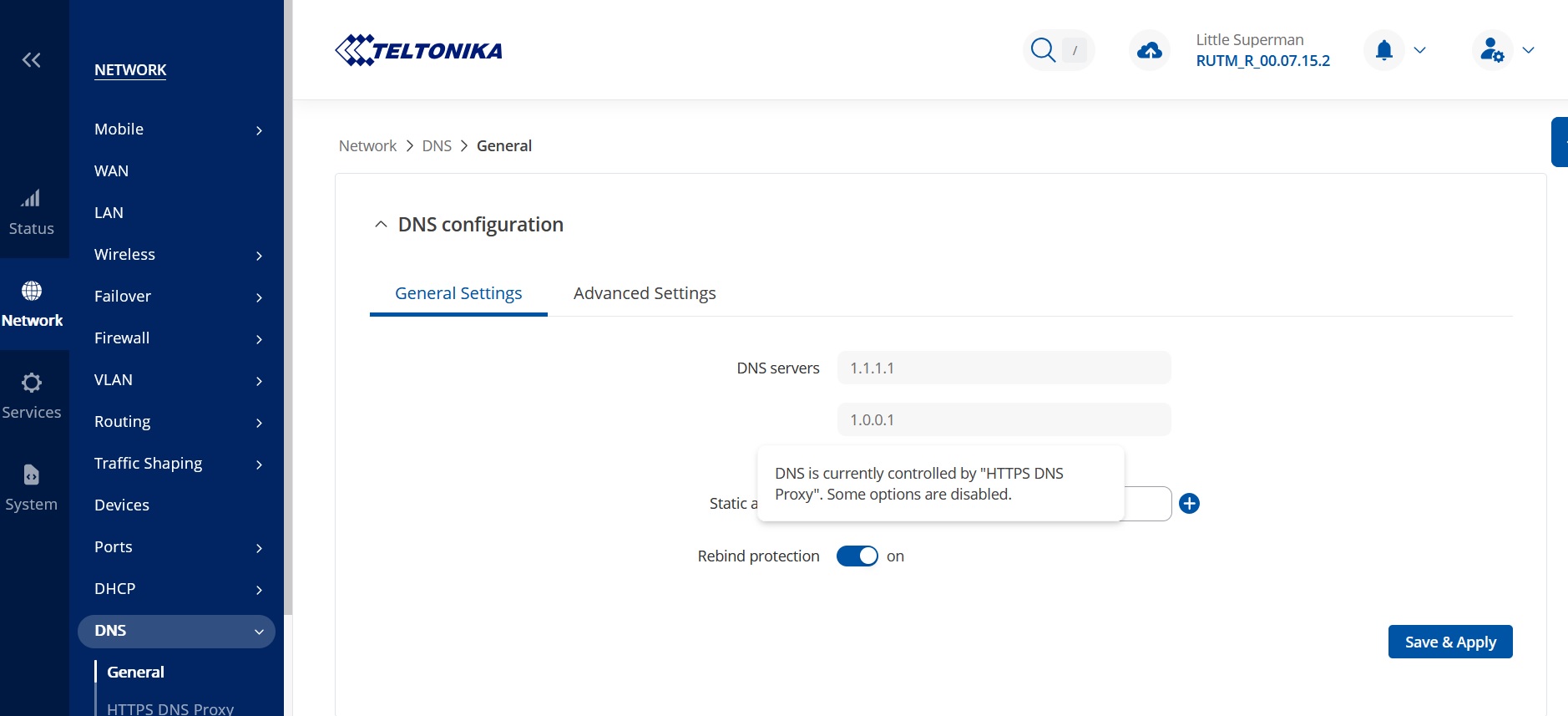Screen dimensions: 1568x716
Task: Open user settings profile icon
Action: (x=1491, y=50)
